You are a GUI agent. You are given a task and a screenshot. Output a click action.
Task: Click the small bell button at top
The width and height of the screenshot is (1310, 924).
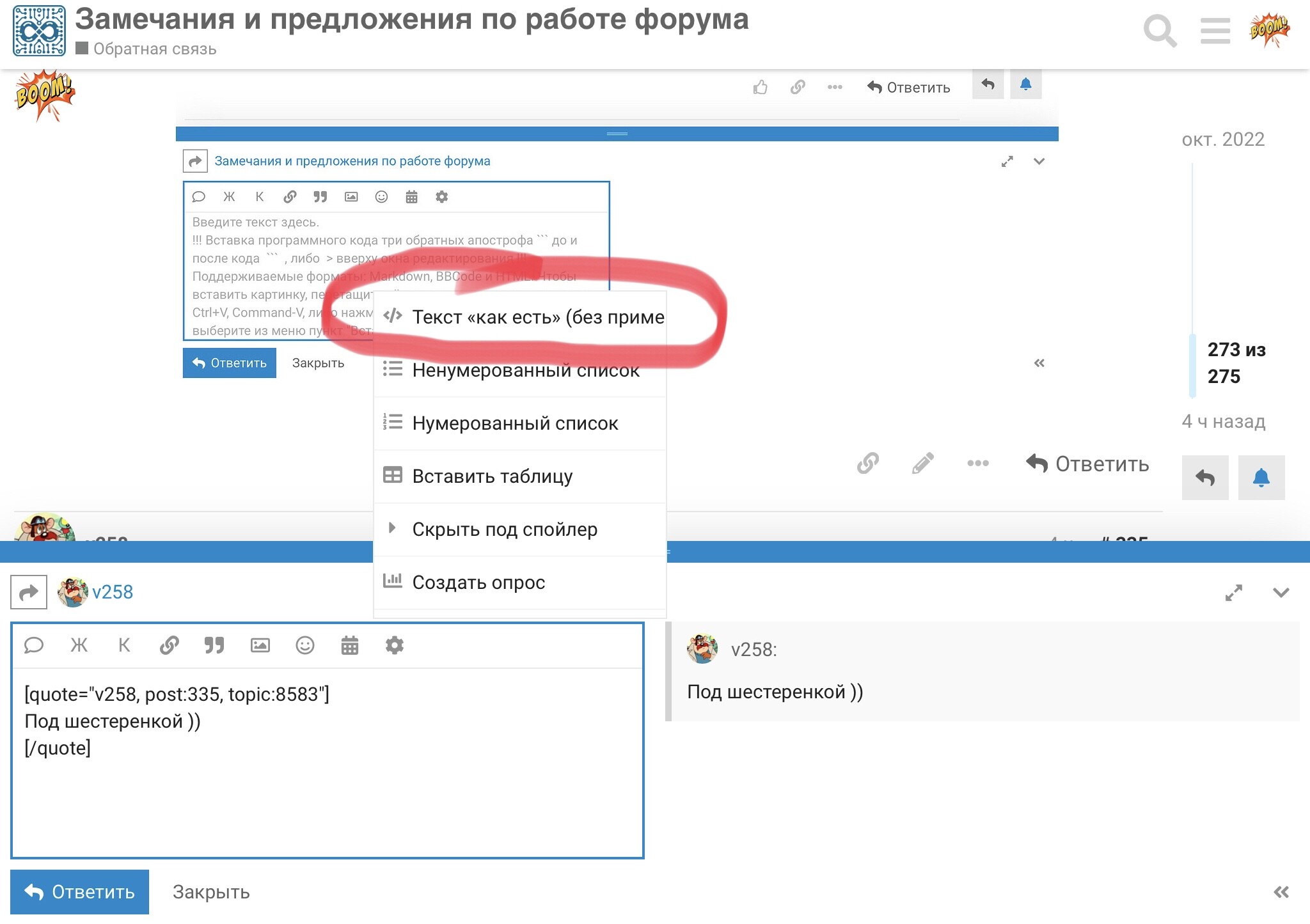[x=1025, y=84]
